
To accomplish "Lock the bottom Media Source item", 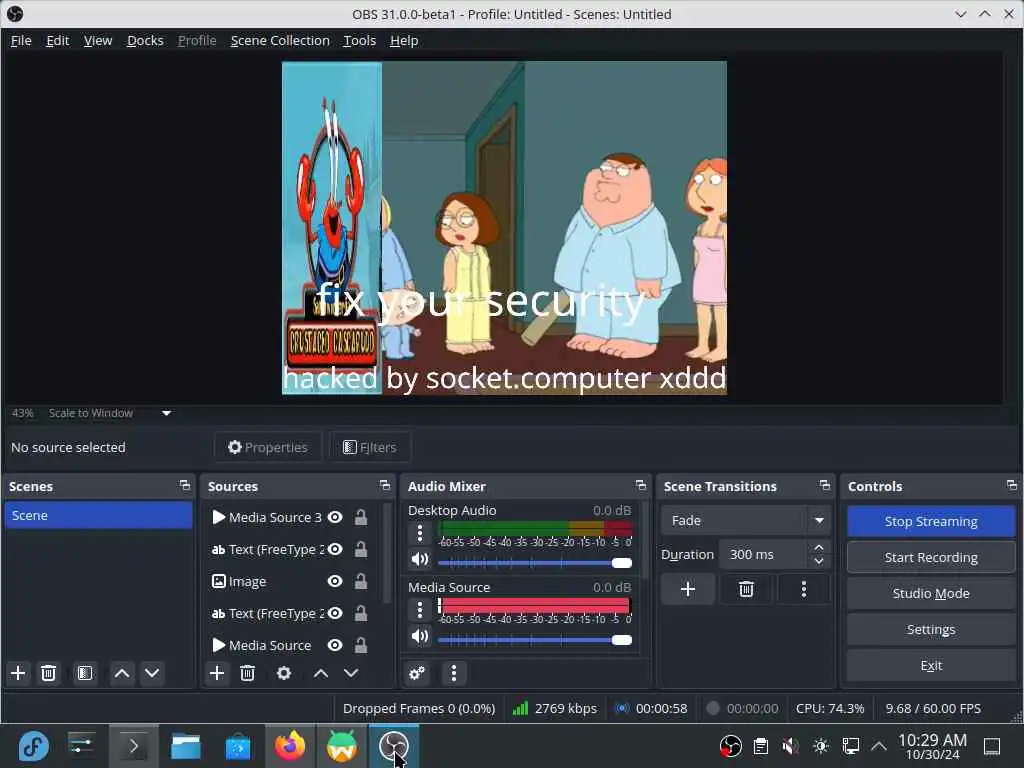I will 360,645.
